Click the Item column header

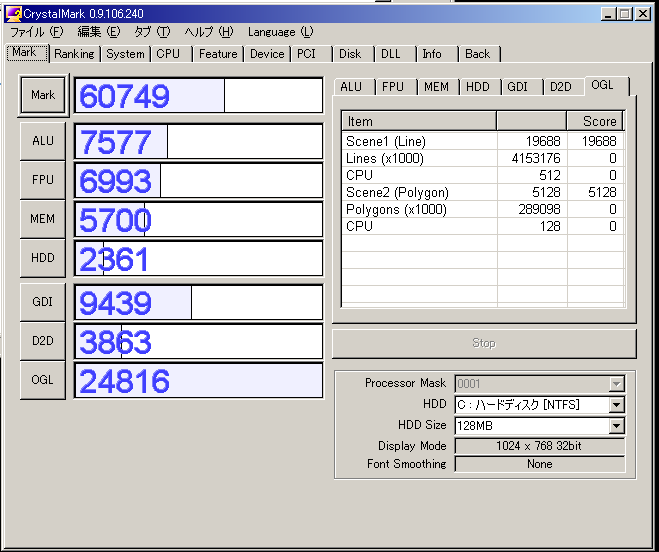(x=419, y=121)
